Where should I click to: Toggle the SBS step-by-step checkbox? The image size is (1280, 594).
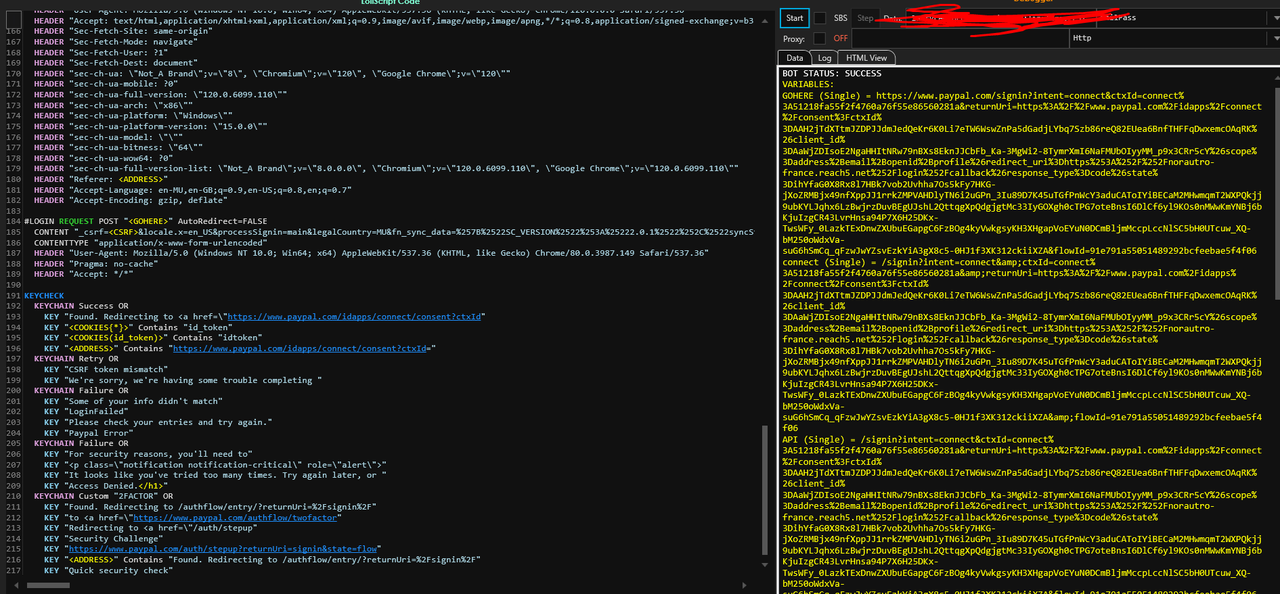click(820, 18)
